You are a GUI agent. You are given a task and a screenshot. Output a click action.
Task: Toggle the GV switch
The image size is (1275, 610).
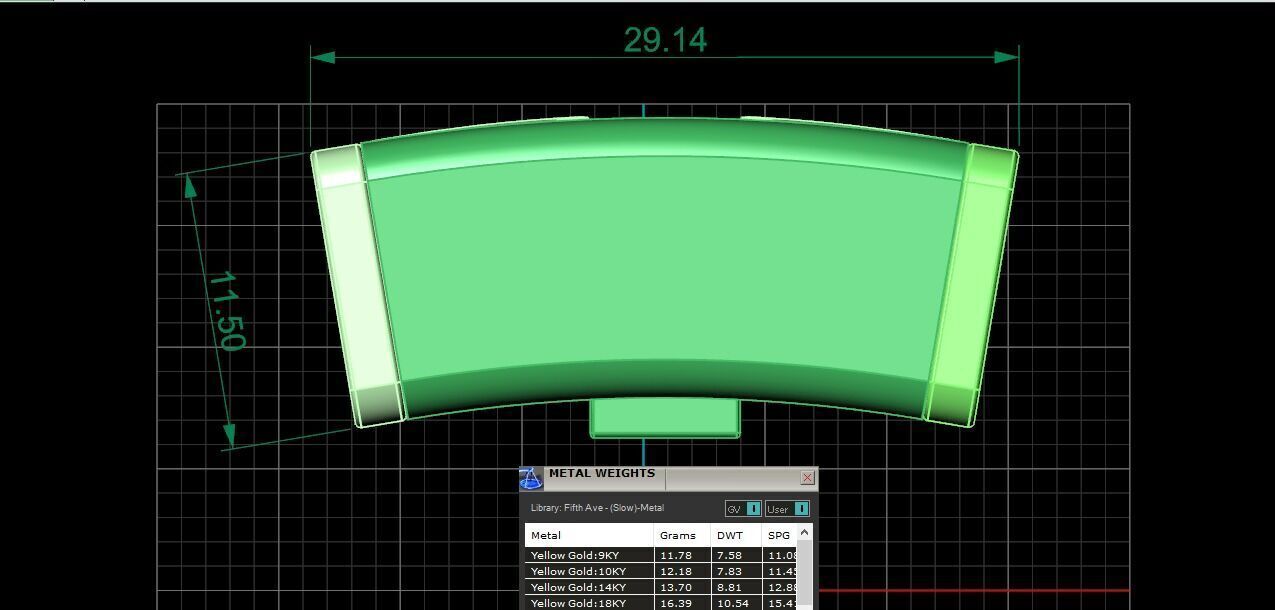(743, 509)
